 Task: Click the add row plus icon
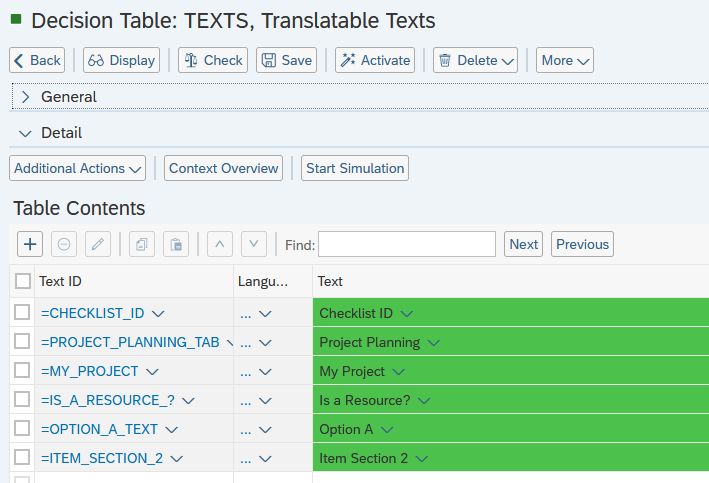pos(30,244)
